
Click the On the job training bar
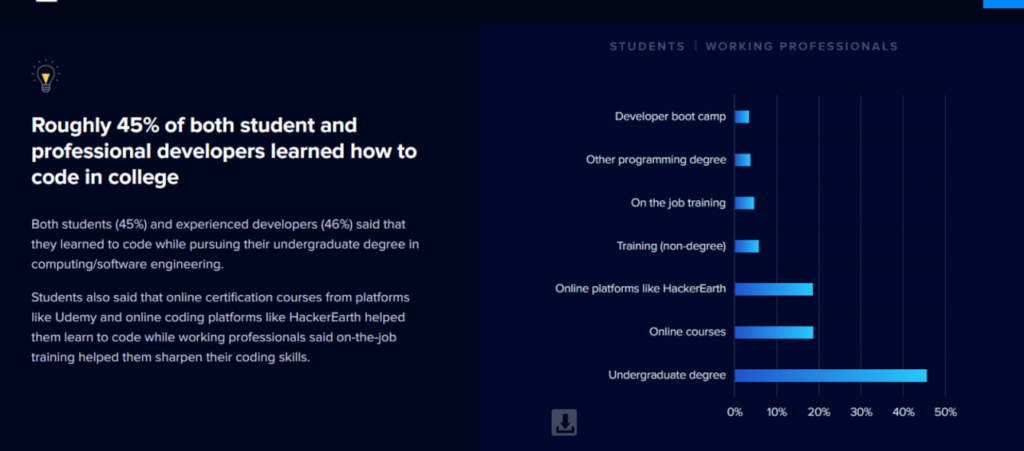pos(744,203)
